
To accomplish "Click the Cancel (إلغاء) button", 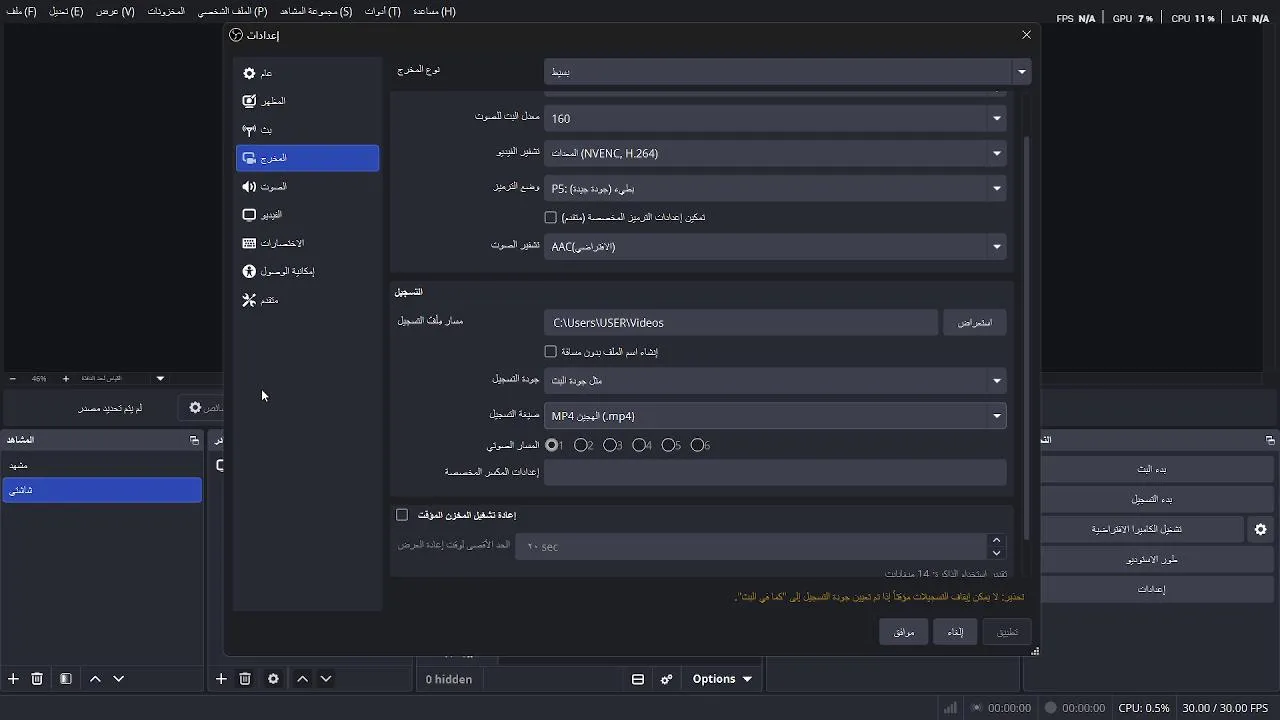I will point(955,632).
